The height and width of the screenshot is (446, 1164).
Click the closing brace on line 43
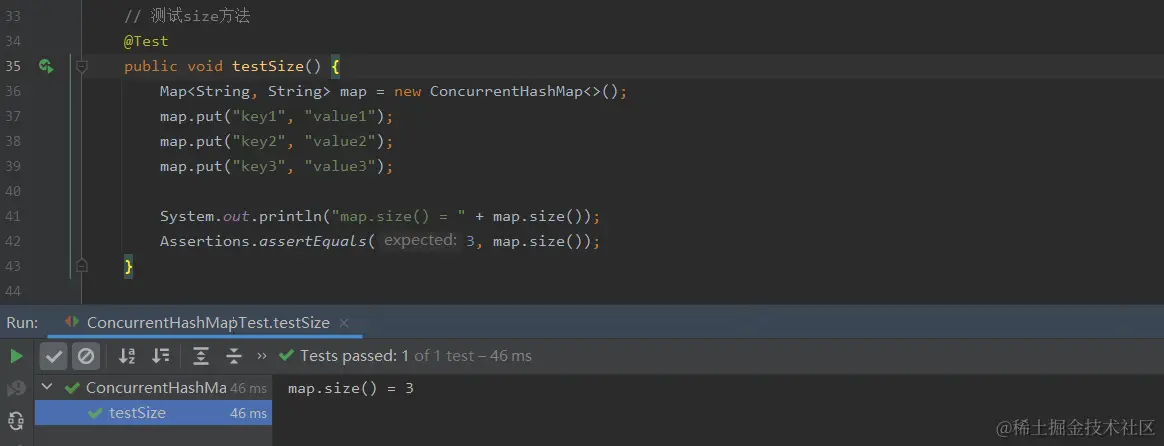(128, 266)
